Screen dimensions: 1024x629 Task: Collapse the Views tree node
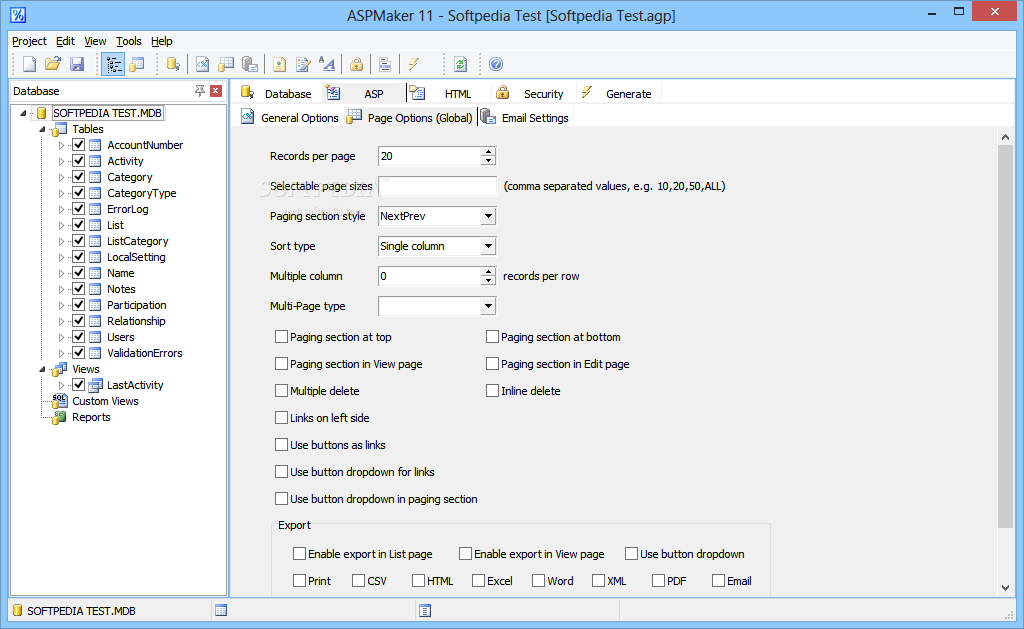pyautogui.click(x=42, y=370)
